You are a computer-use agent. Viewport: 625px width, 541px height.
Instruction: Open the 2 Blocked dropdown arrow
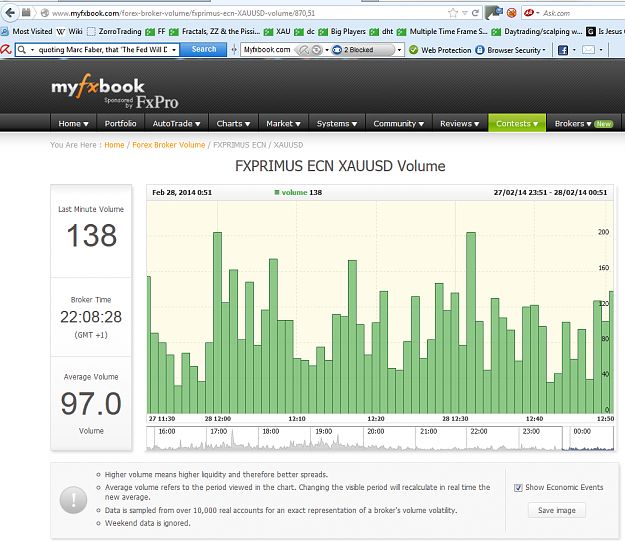(x=399, y=50)
